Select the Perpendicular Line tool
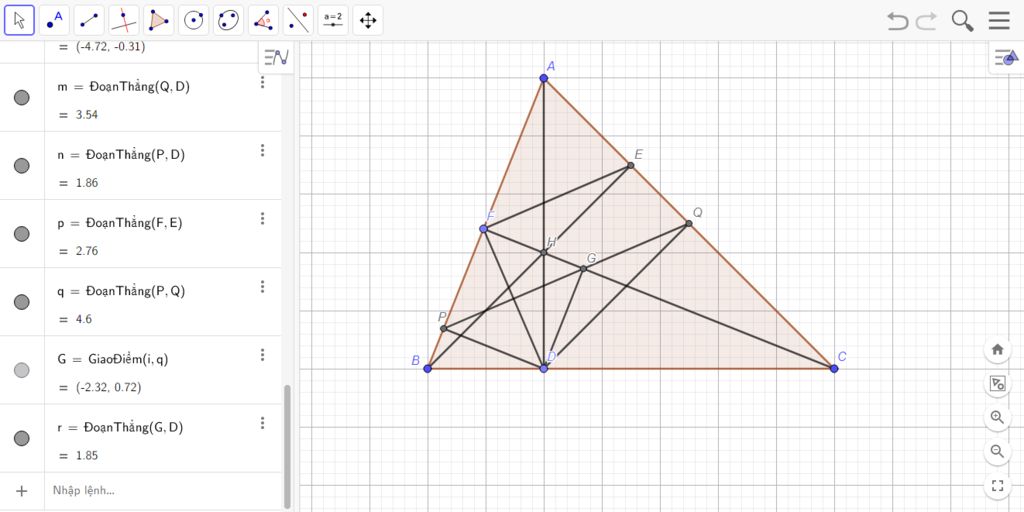This screenshot has height=512, width=1024. [123, 20]
